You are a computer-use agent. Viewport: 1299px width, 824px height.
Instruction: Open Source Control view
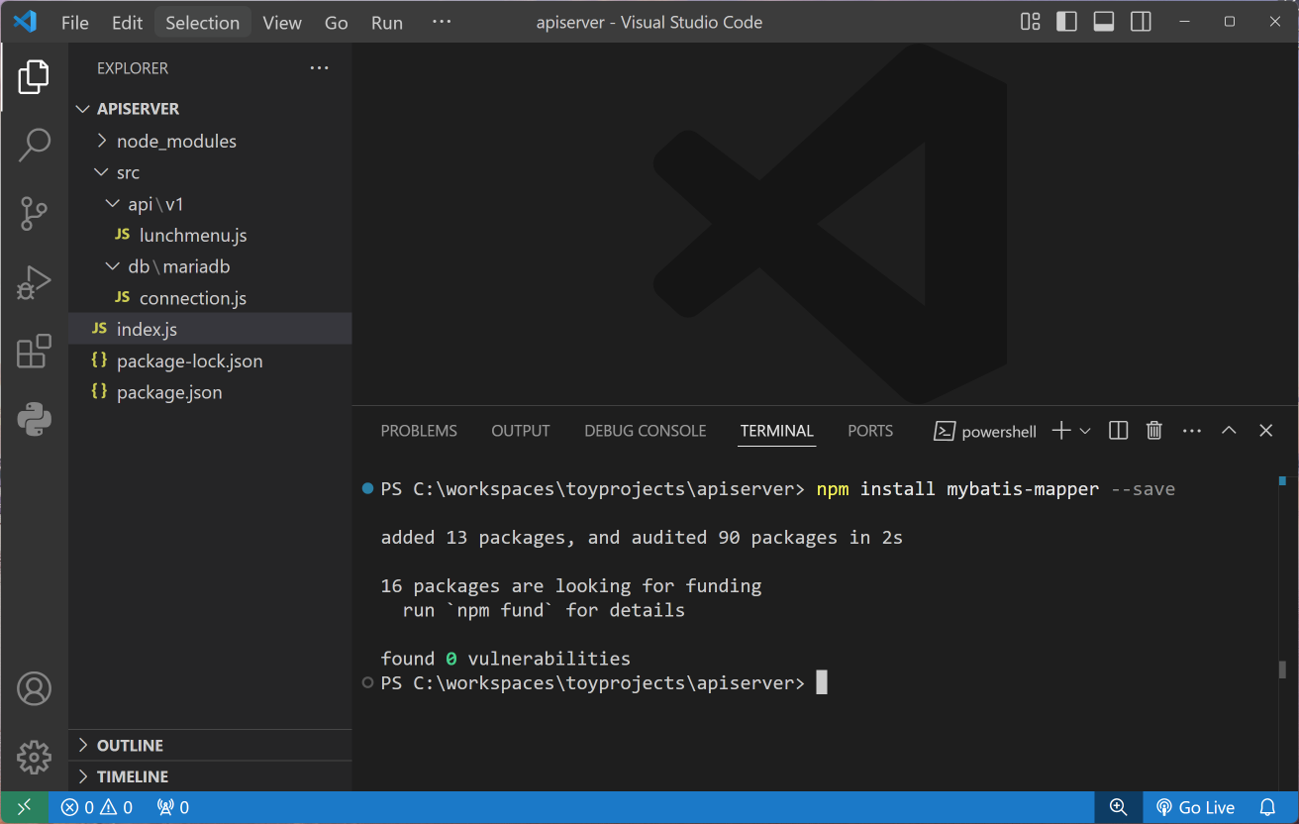[33, 213]
